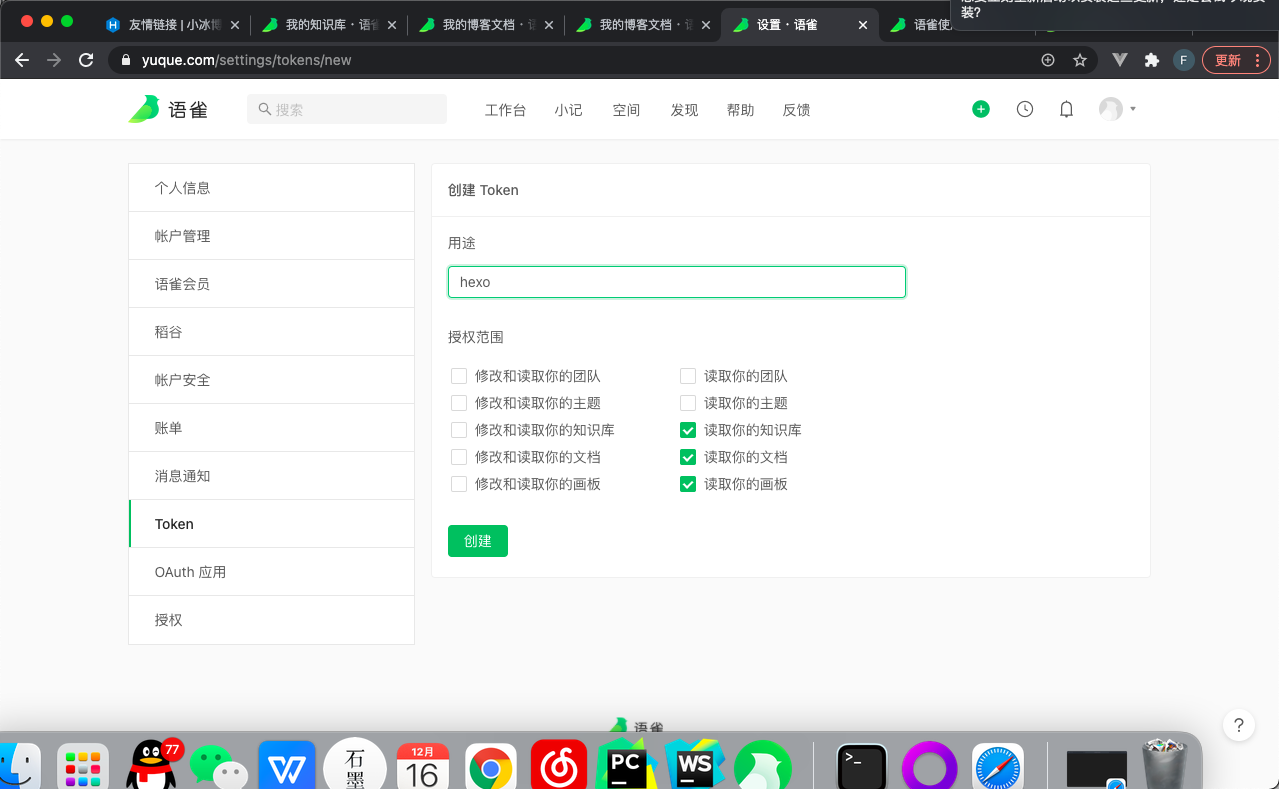Click the browser back arrow
This screenshot has width=1279, height=789.
pyautogui.click(x=22, y=60)
